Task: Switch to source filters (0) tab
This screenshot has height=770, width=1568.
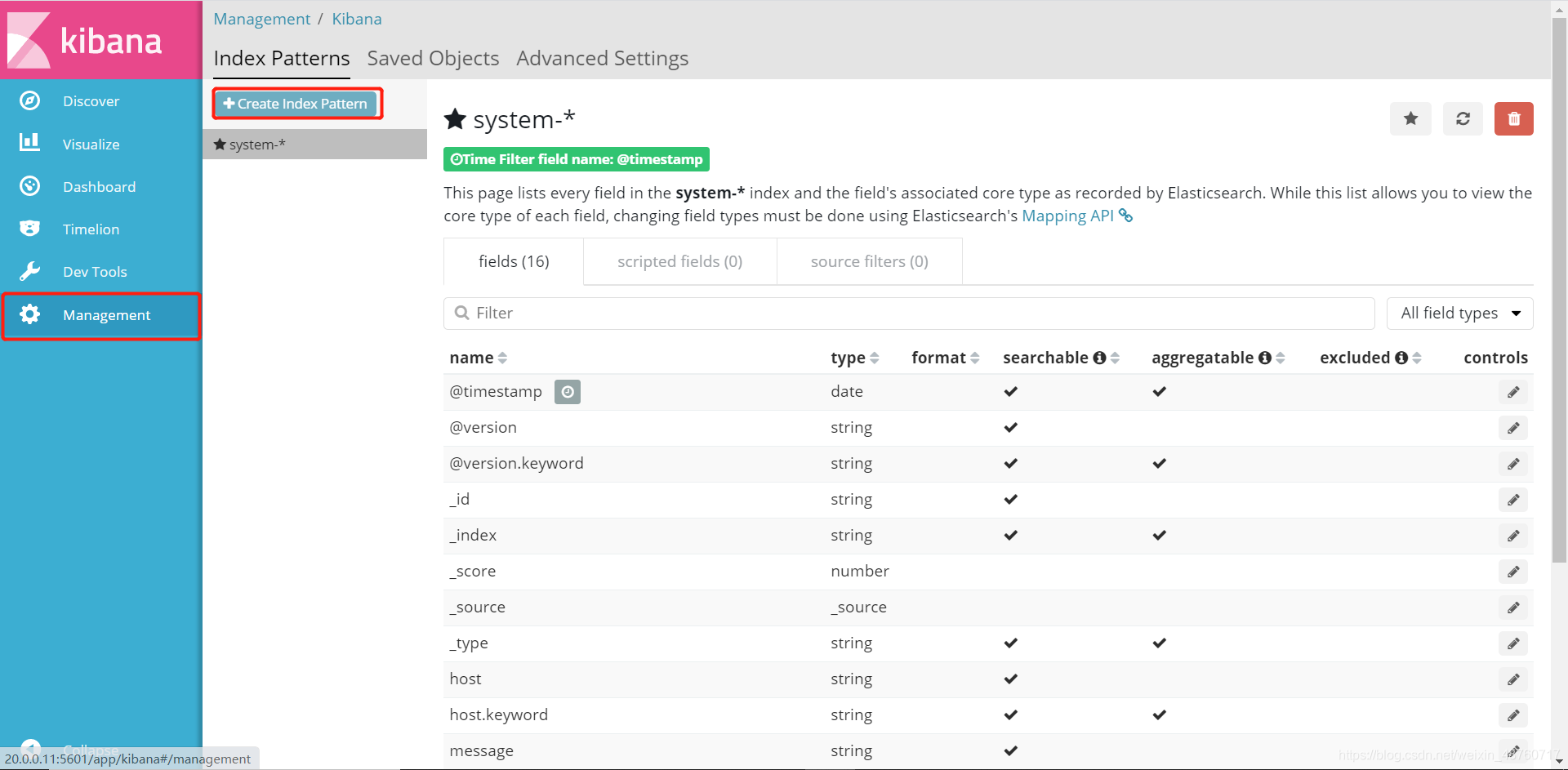Action: 869,261
